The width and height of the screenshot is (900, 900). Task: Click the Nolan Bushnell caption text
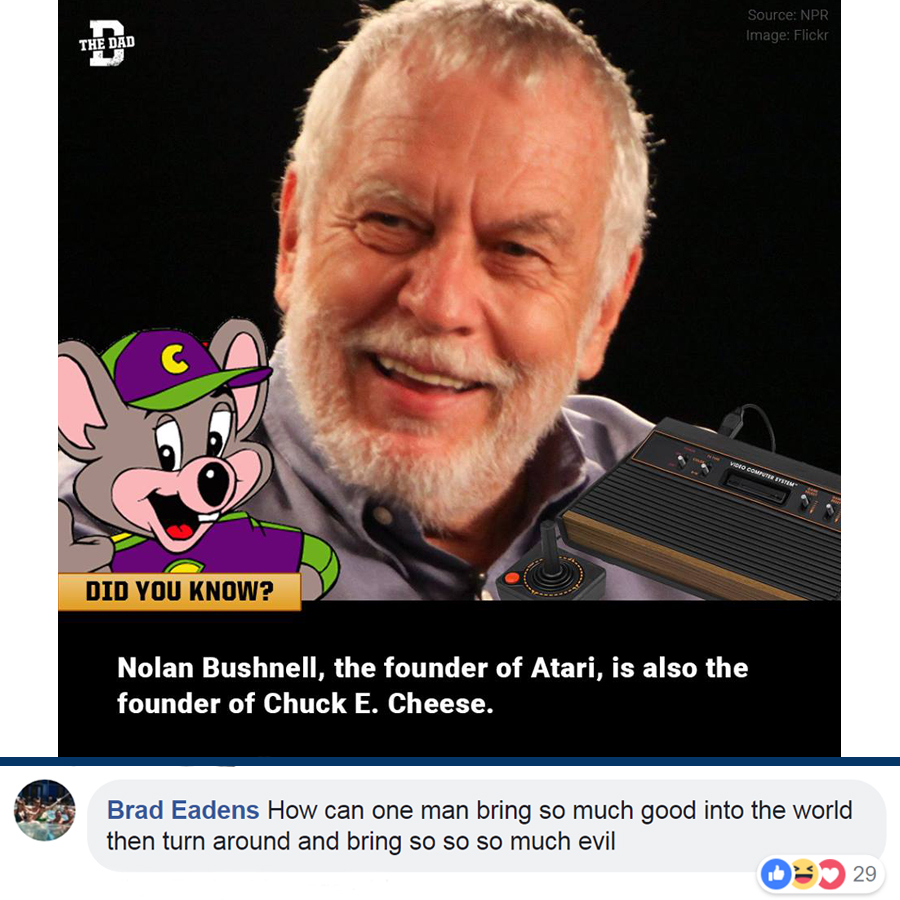[433, 685]
